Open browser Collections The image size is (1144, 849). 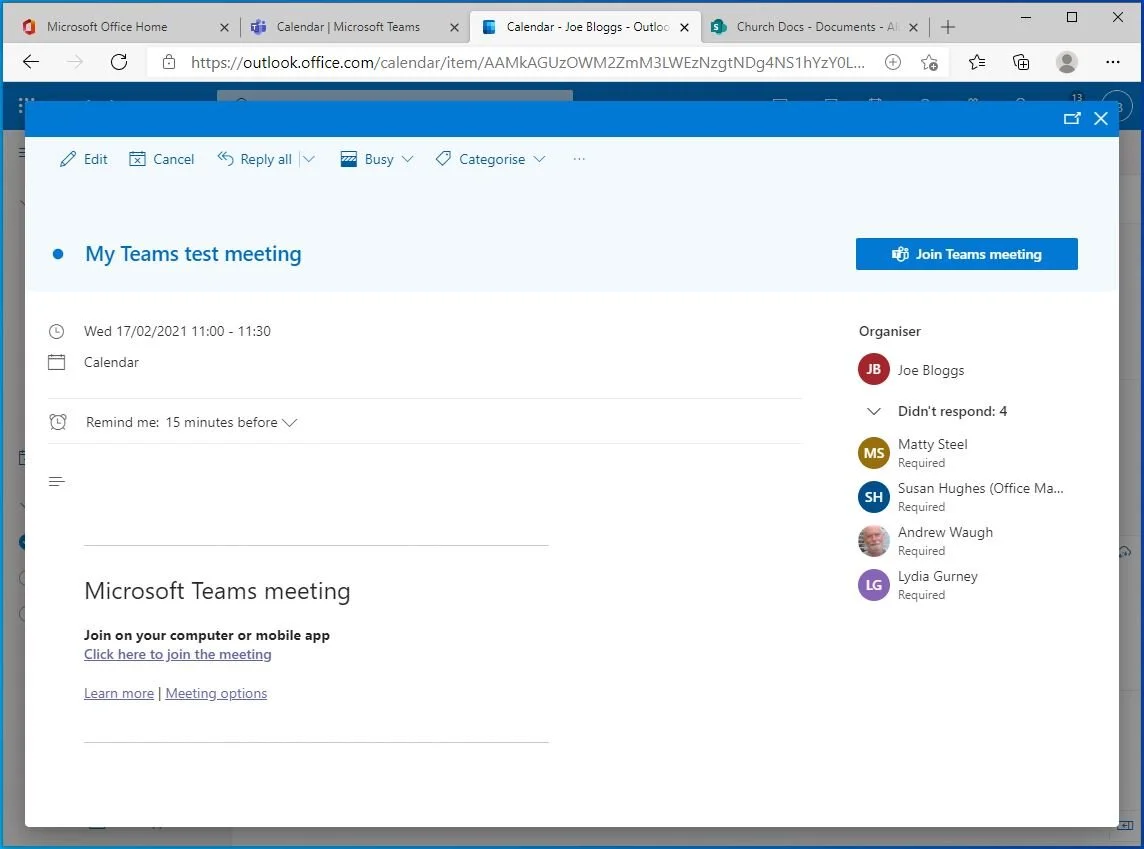1021,62
